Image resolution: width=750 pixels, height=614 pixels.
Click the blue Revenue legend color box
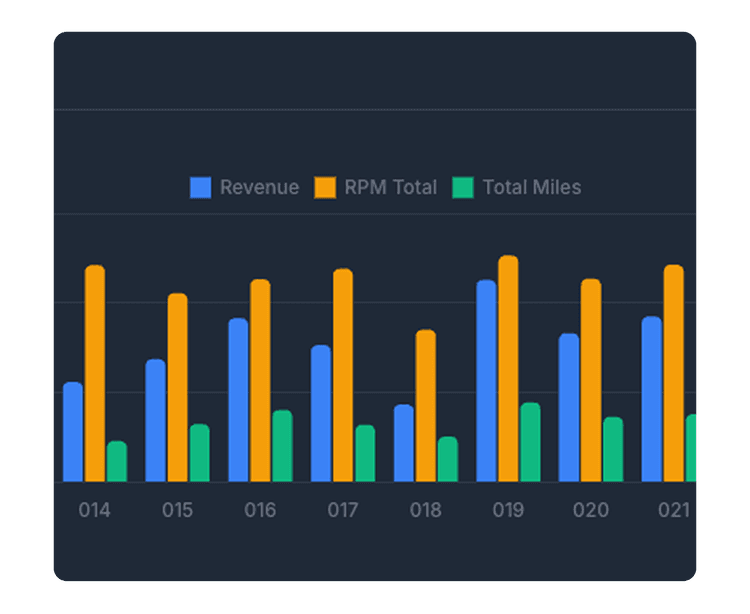[x=201, y=187]
